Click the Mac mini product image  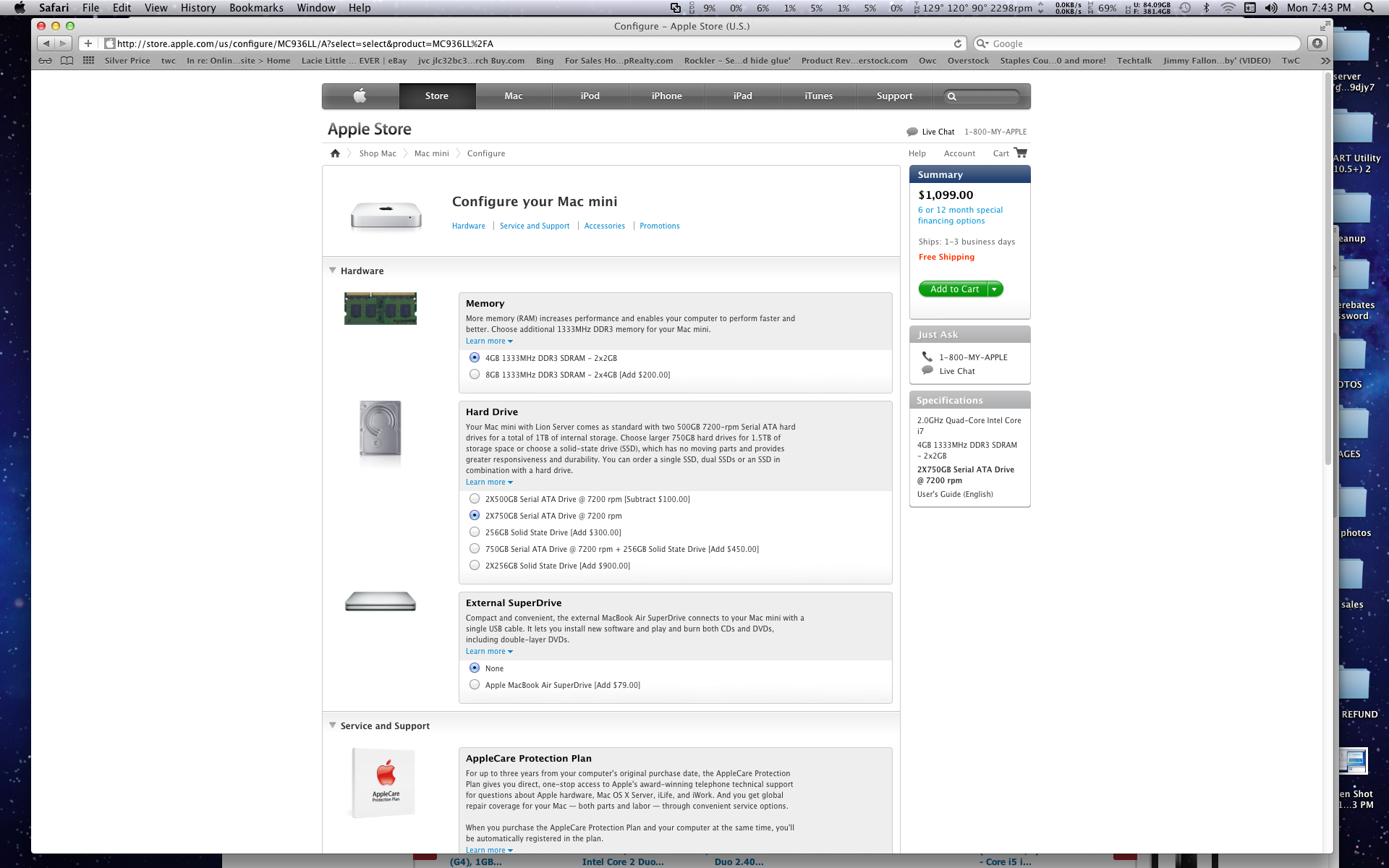click(386, 215)
